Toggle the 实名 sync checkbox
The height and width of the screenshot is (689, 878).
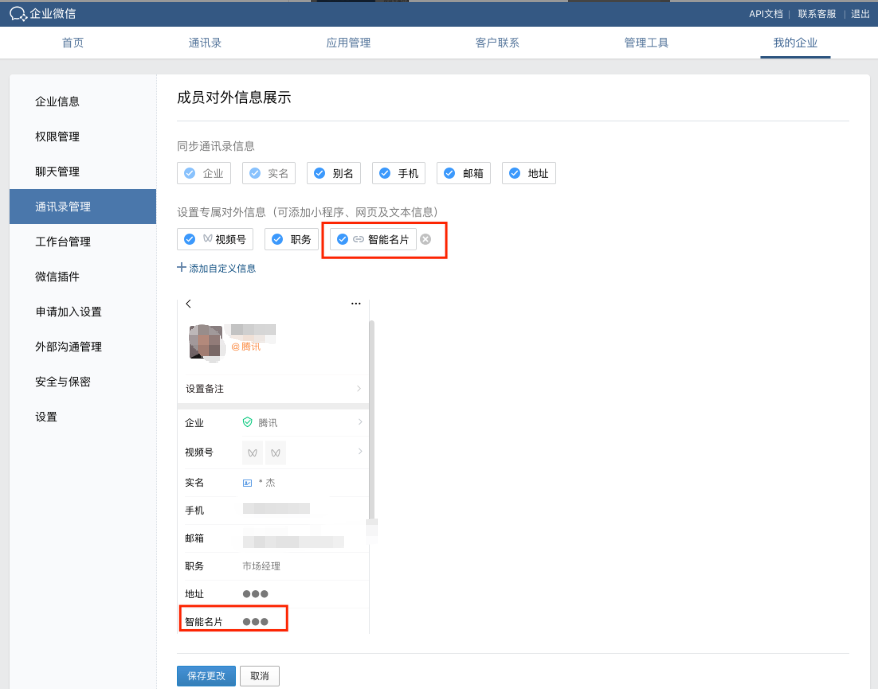(255, 173)
